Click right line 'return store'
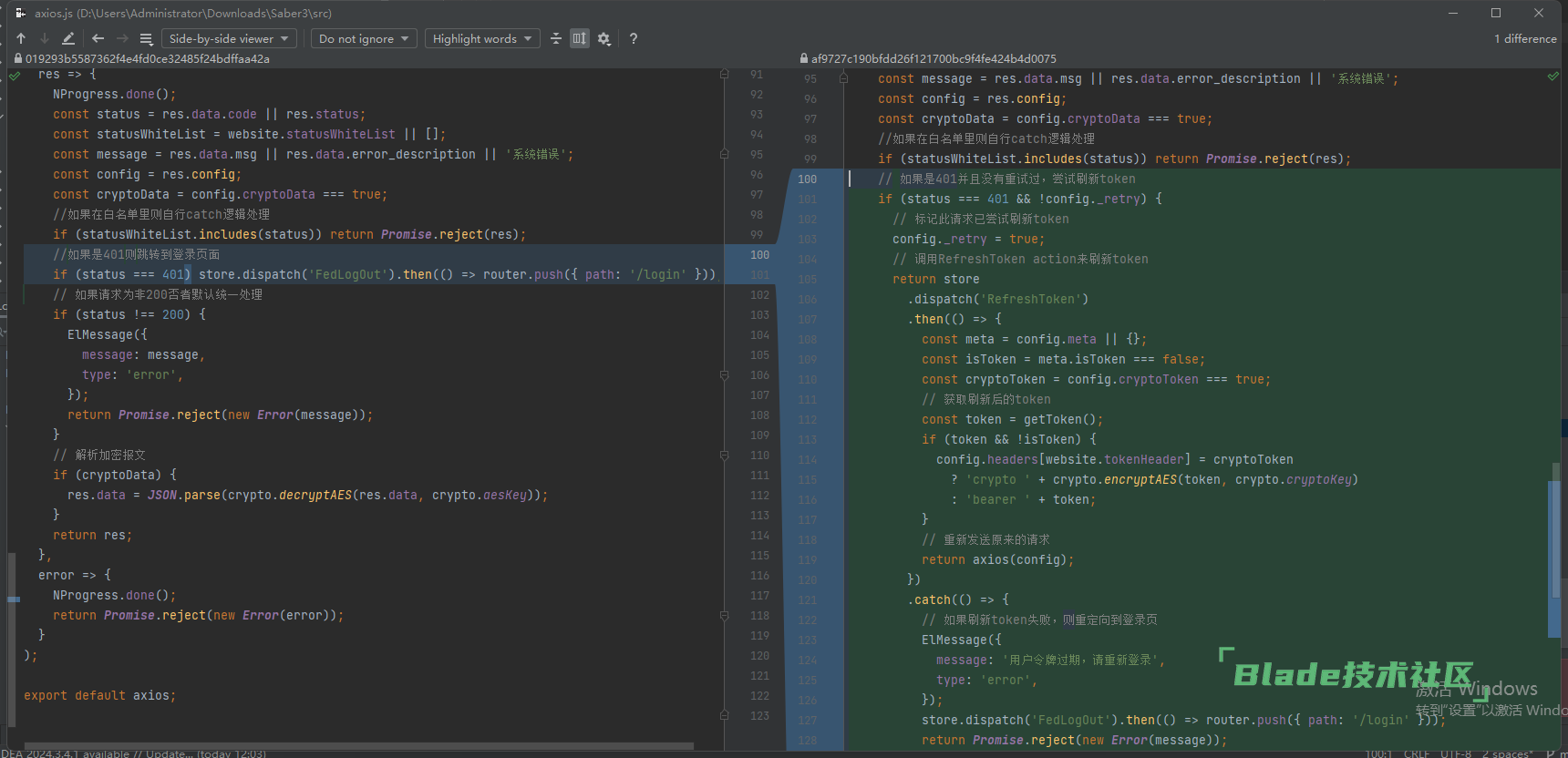Image resolution: width=1568 pixels, height=758 pixels. pos(935,279)
